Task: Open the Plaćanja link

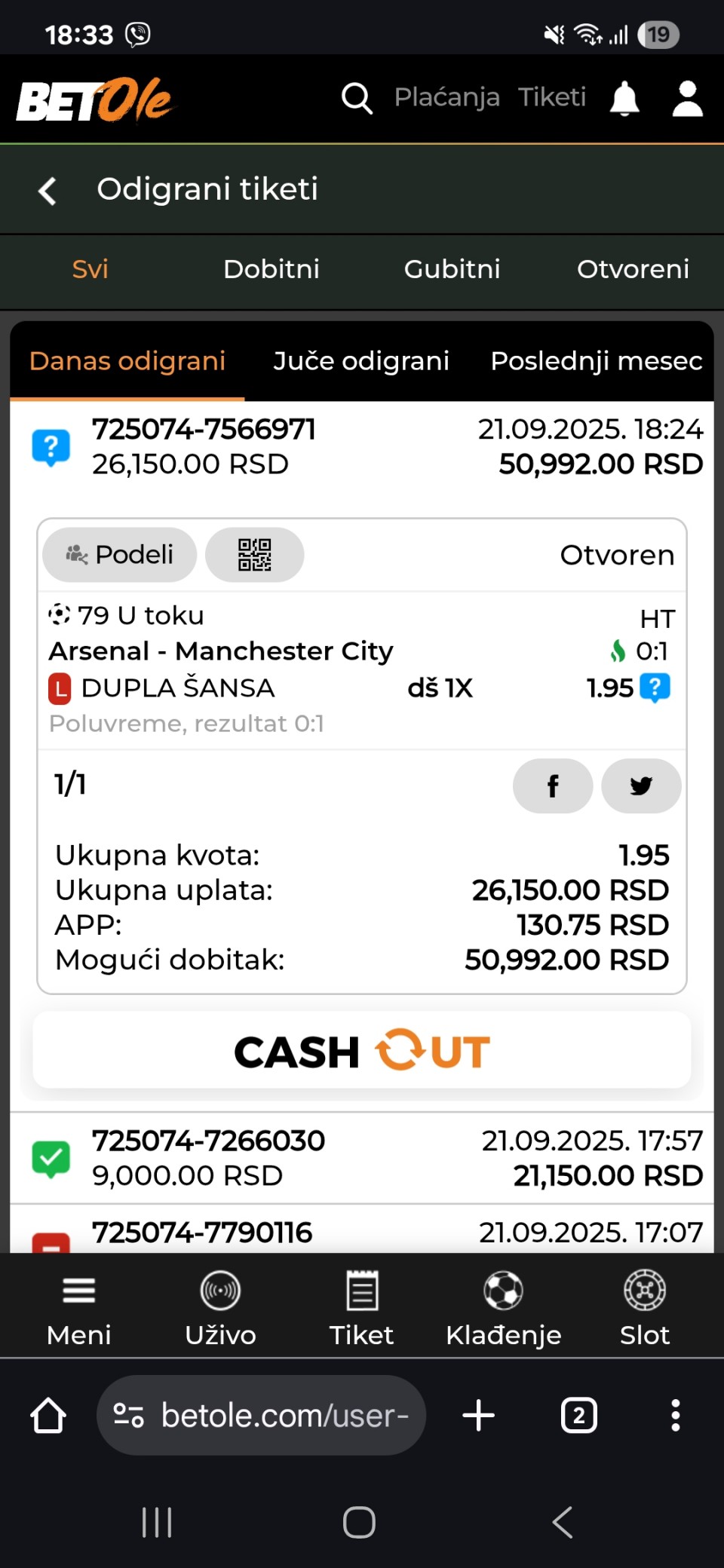Action: click(446, 97)
